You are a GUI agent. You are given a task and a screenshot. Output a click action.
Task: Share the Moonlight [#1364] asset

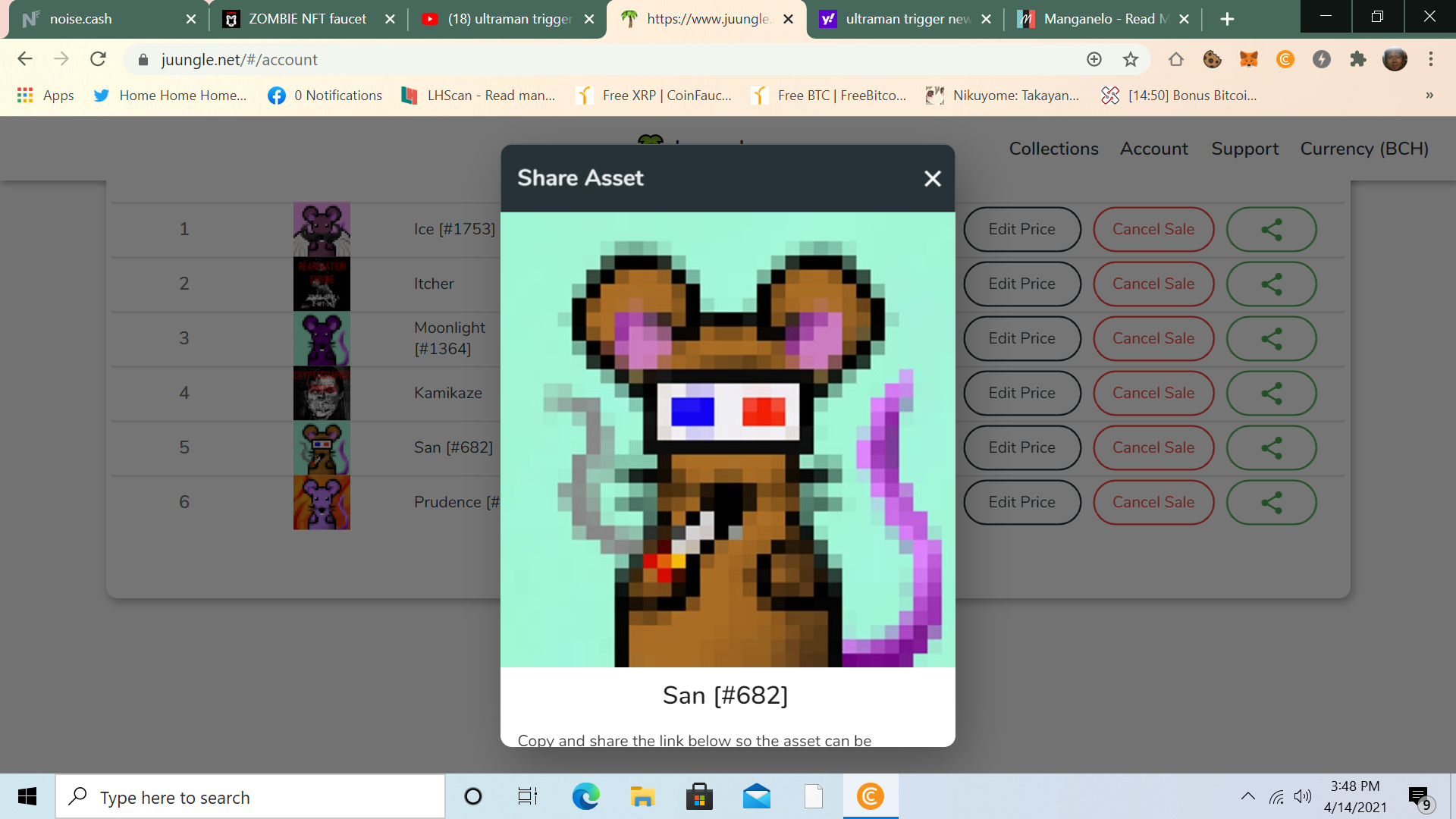[1272, 338]
